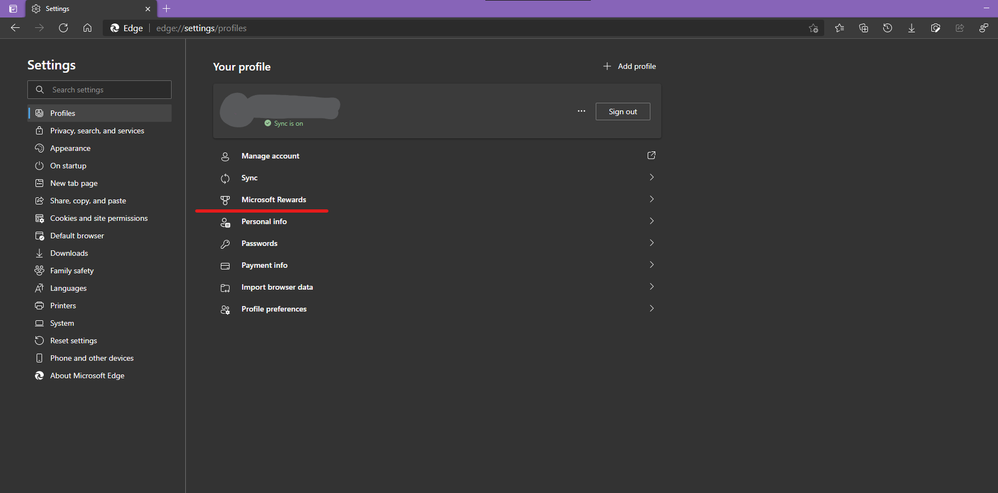Viewport: 998px width, 493px height.
Task: Expand the Import browser data chevron
Action: point(651,286)
